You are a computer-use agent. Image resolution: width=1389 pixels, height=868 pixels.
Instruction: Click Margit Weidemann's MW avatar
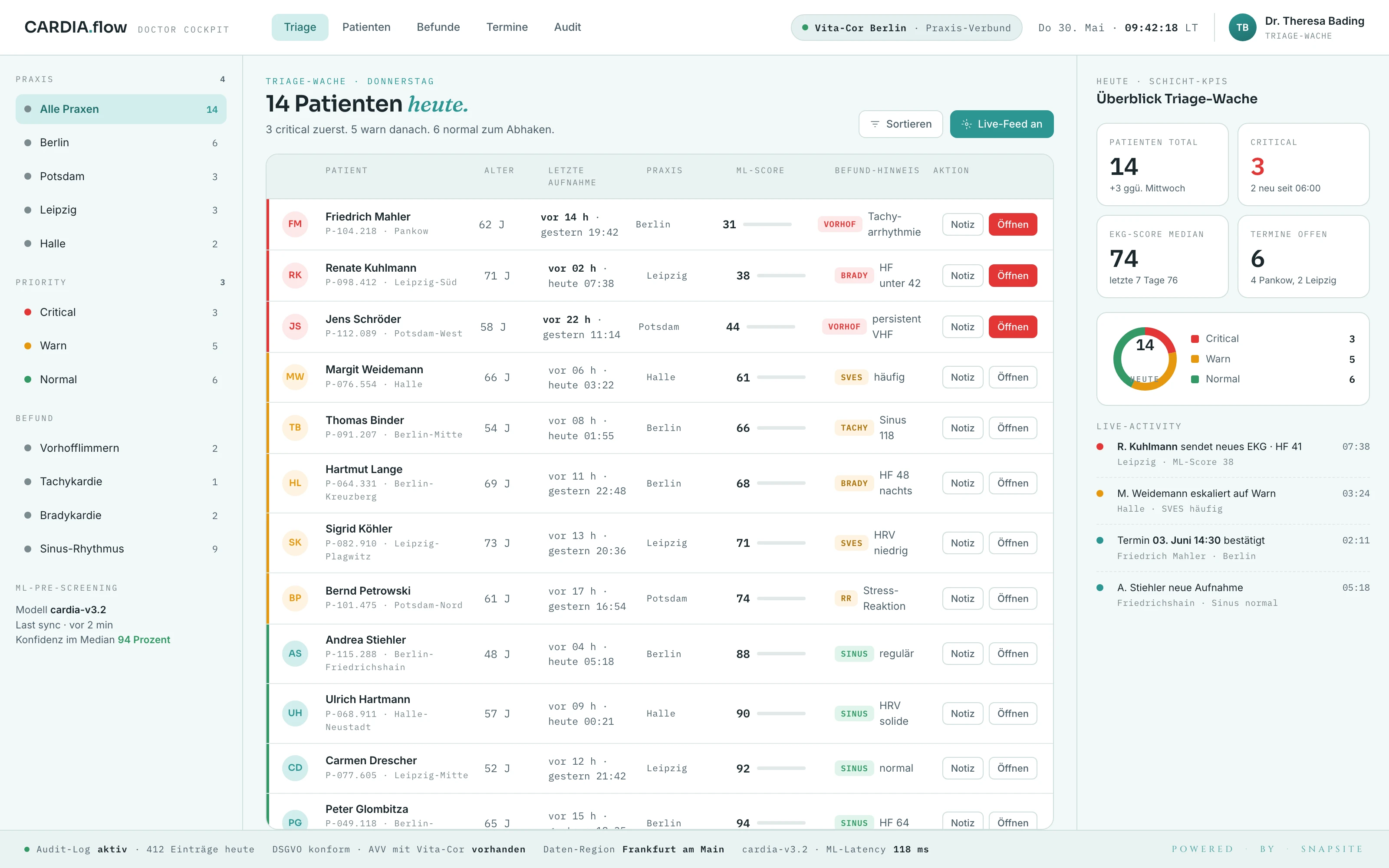[295, 377]
